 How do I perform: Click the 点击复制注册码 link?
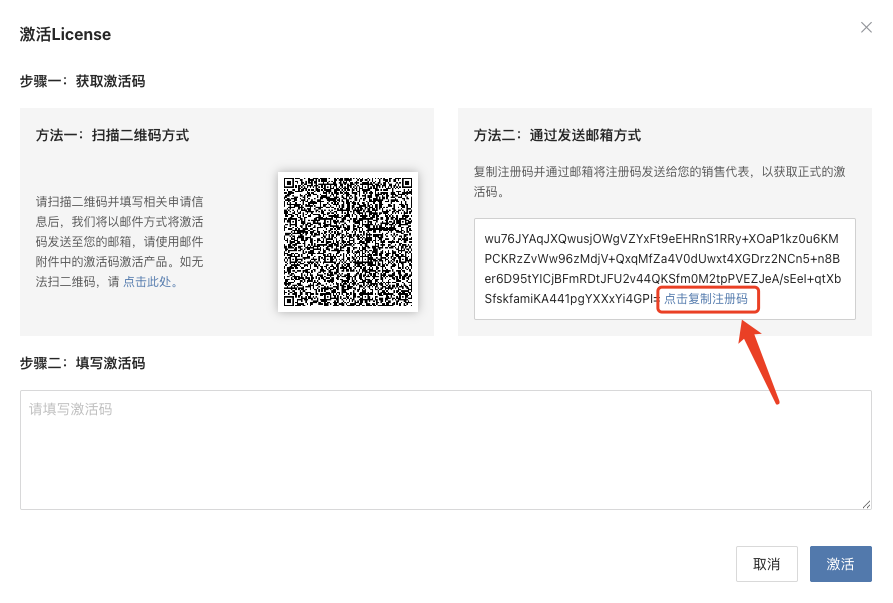point(706,299)
